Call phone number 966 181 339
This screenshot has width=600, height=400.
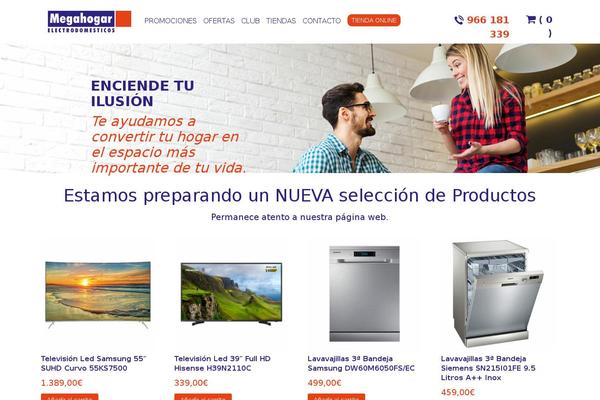coord(488,27)
